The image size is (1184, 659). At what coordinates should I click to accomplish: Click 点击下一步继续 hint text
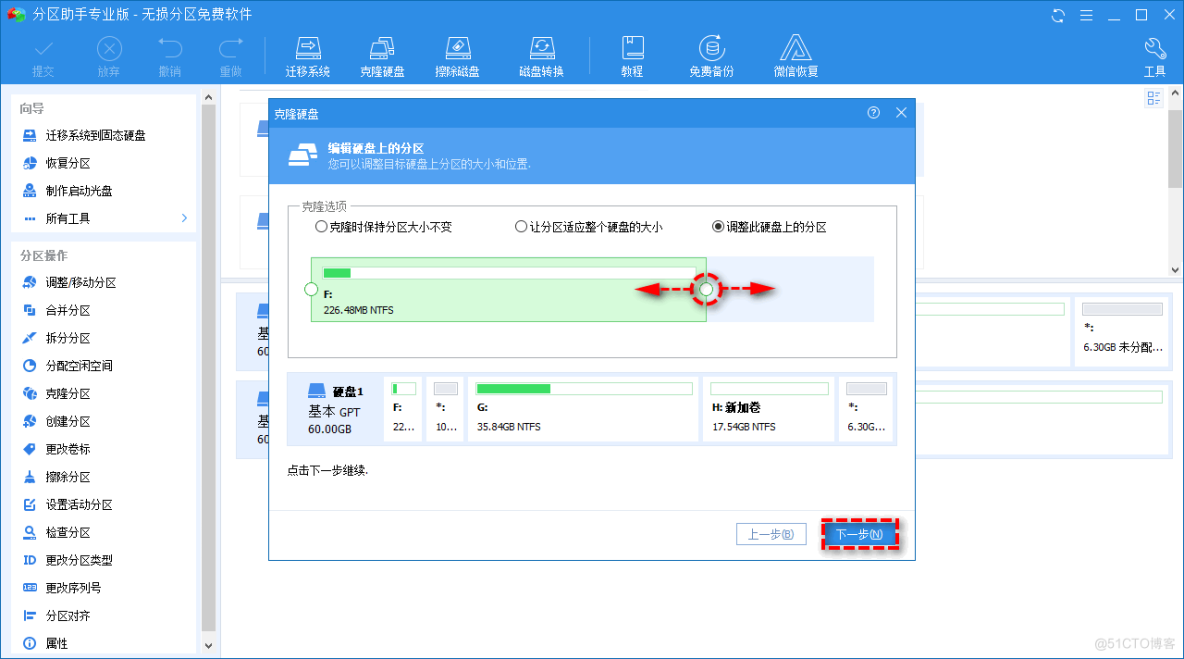[328, 470]
